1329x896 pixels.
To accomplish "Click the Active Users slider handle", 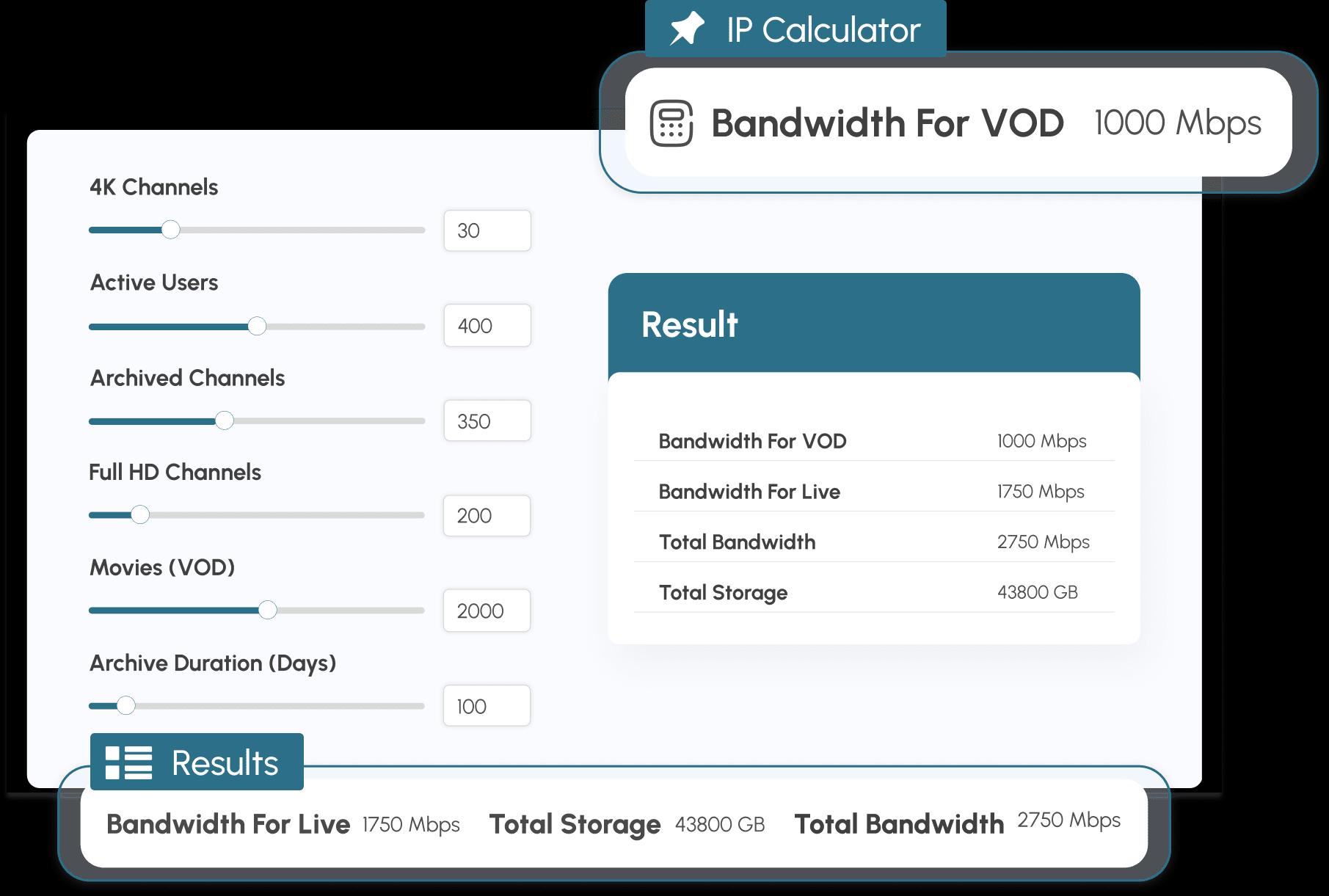I will click(x=257, y=326).
